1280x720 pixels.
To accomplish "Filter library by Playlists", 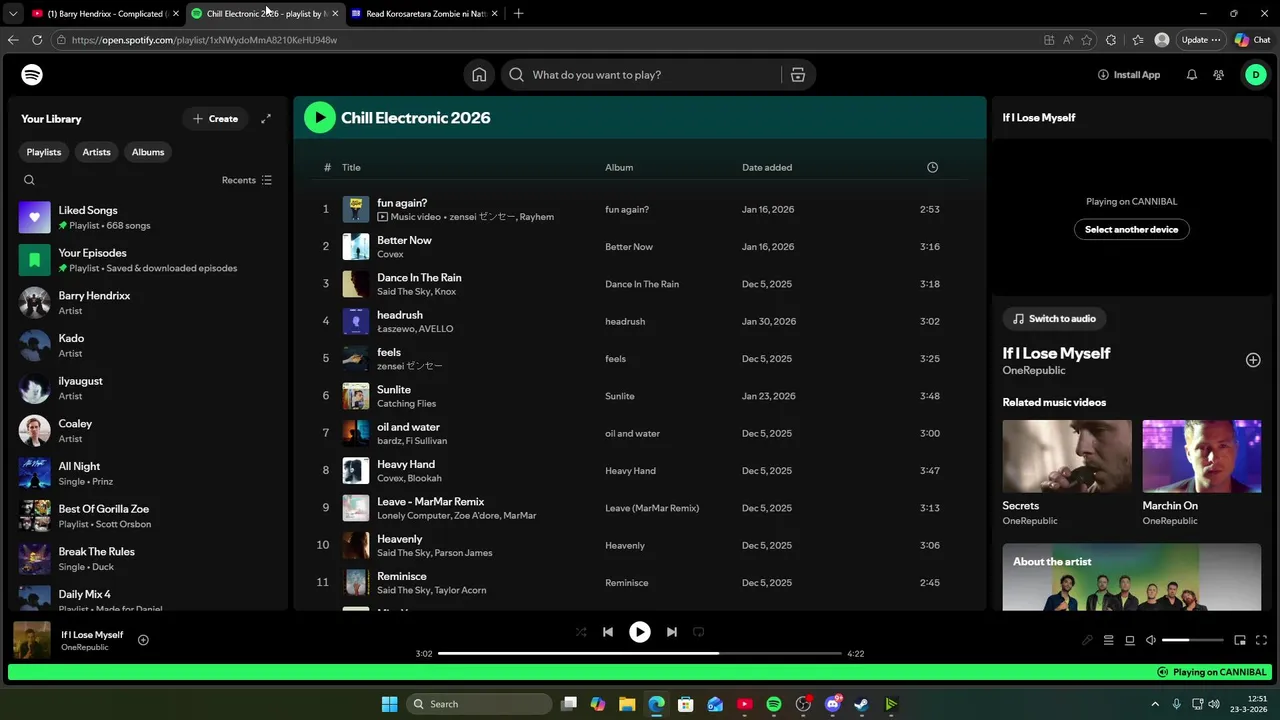I will coord(44,152).
